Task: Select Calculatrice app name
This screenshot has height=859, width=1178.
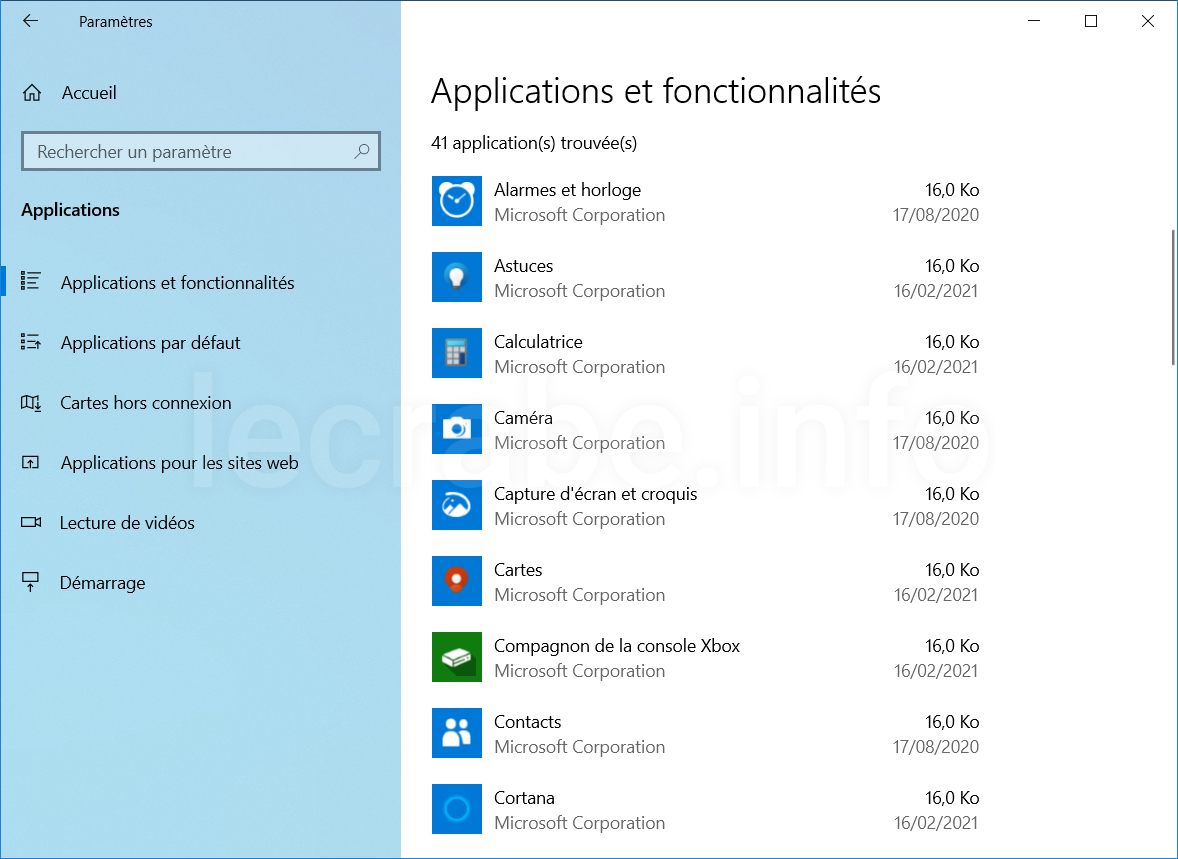Action: click(538, 342)
